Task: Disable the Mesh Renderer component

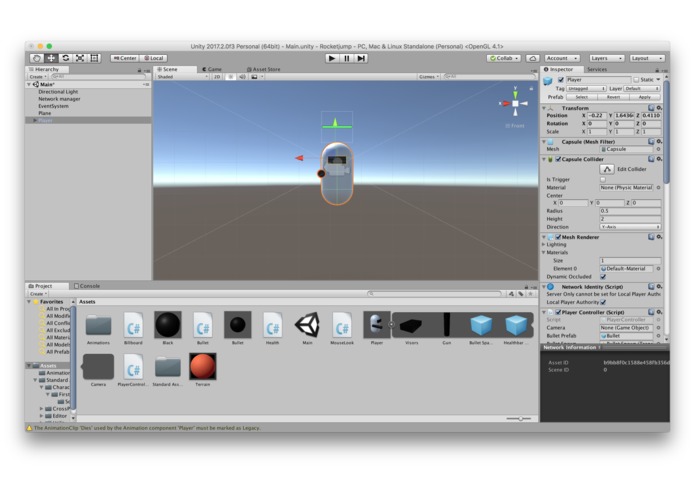Action: click(x=558, y=237)
